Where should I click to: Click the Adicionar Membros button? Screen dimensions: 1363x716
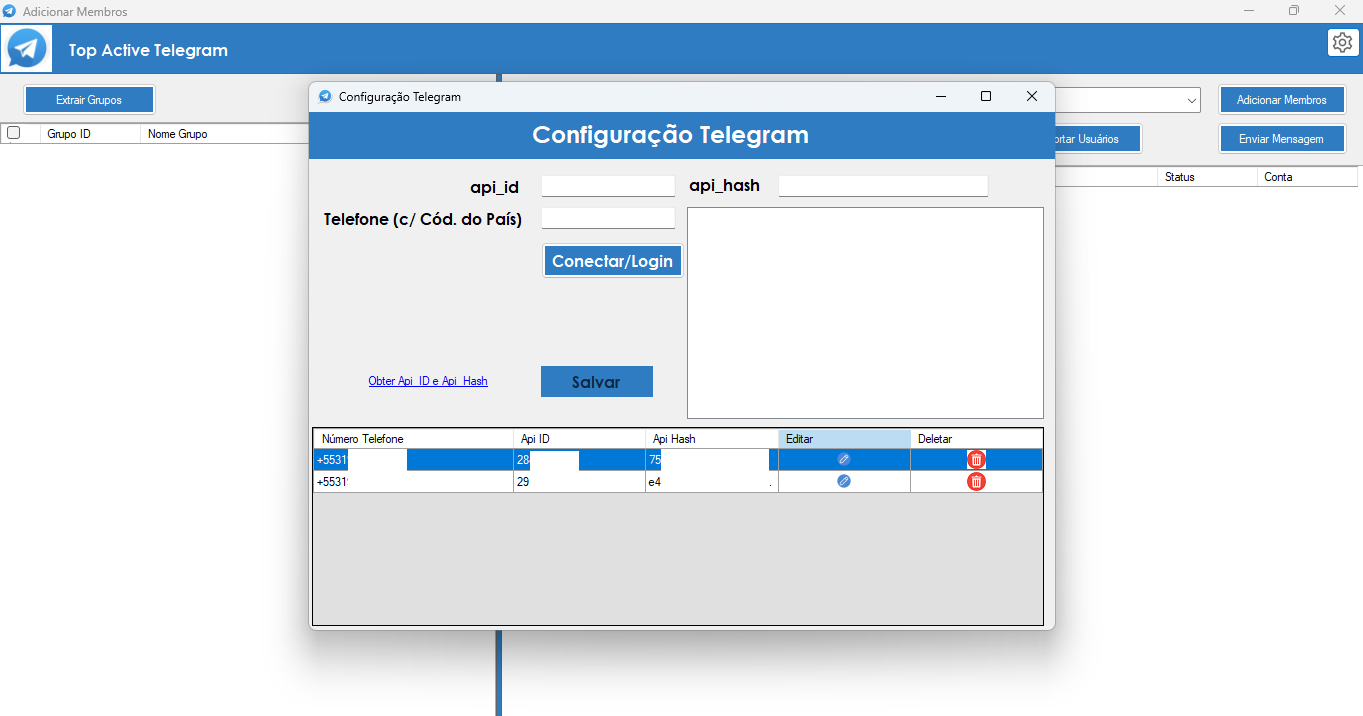click(x=1282, y=100)
